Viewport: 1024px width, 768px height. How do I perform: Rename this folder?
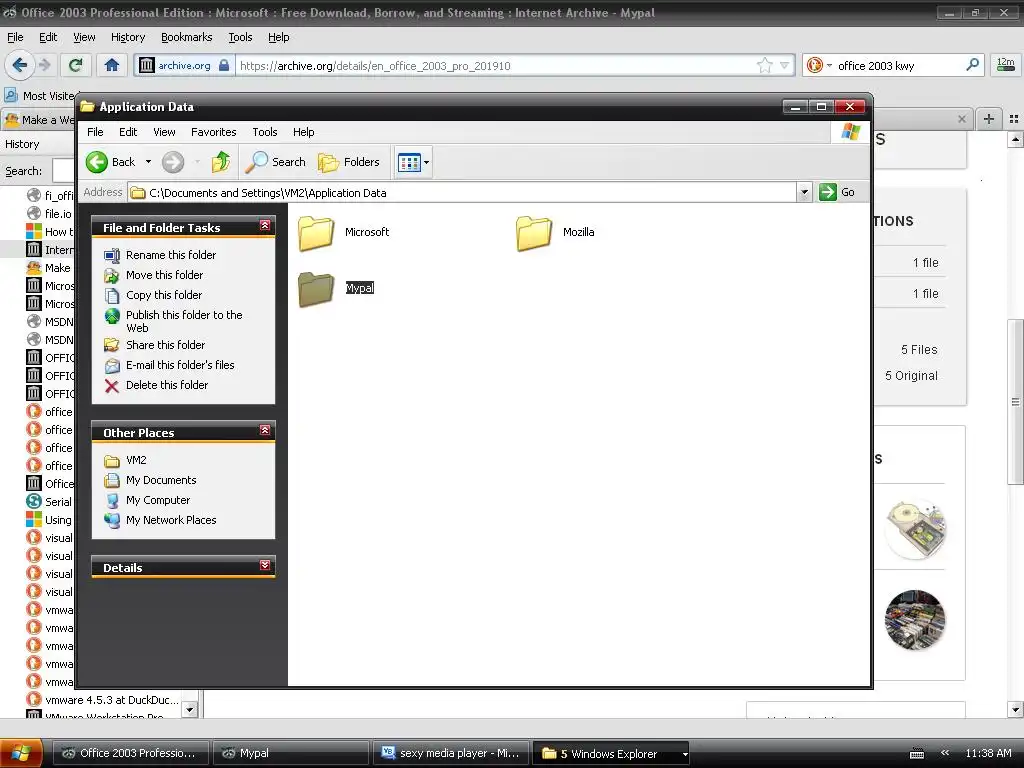point(170,255)
